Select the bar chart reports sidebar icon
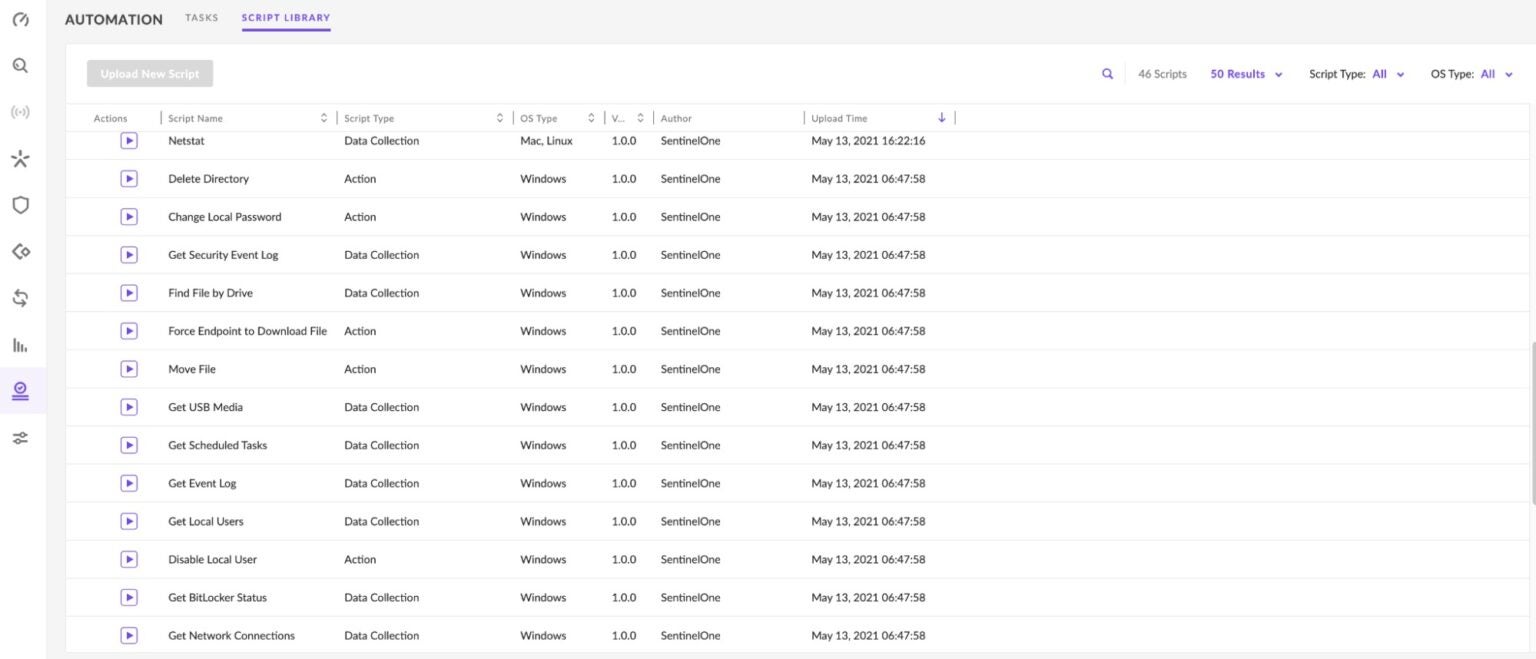Viewport: 1536px width, 659px height. coord(20,345)
